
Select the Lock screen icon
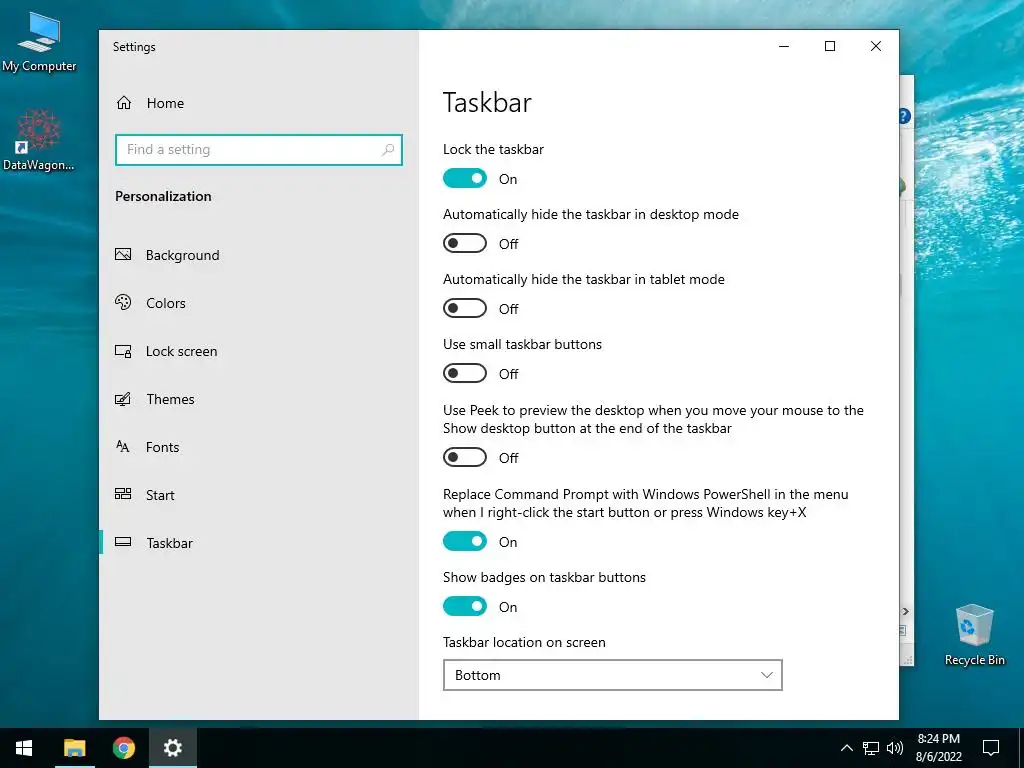pyautogui.click(x=123, y=351)
